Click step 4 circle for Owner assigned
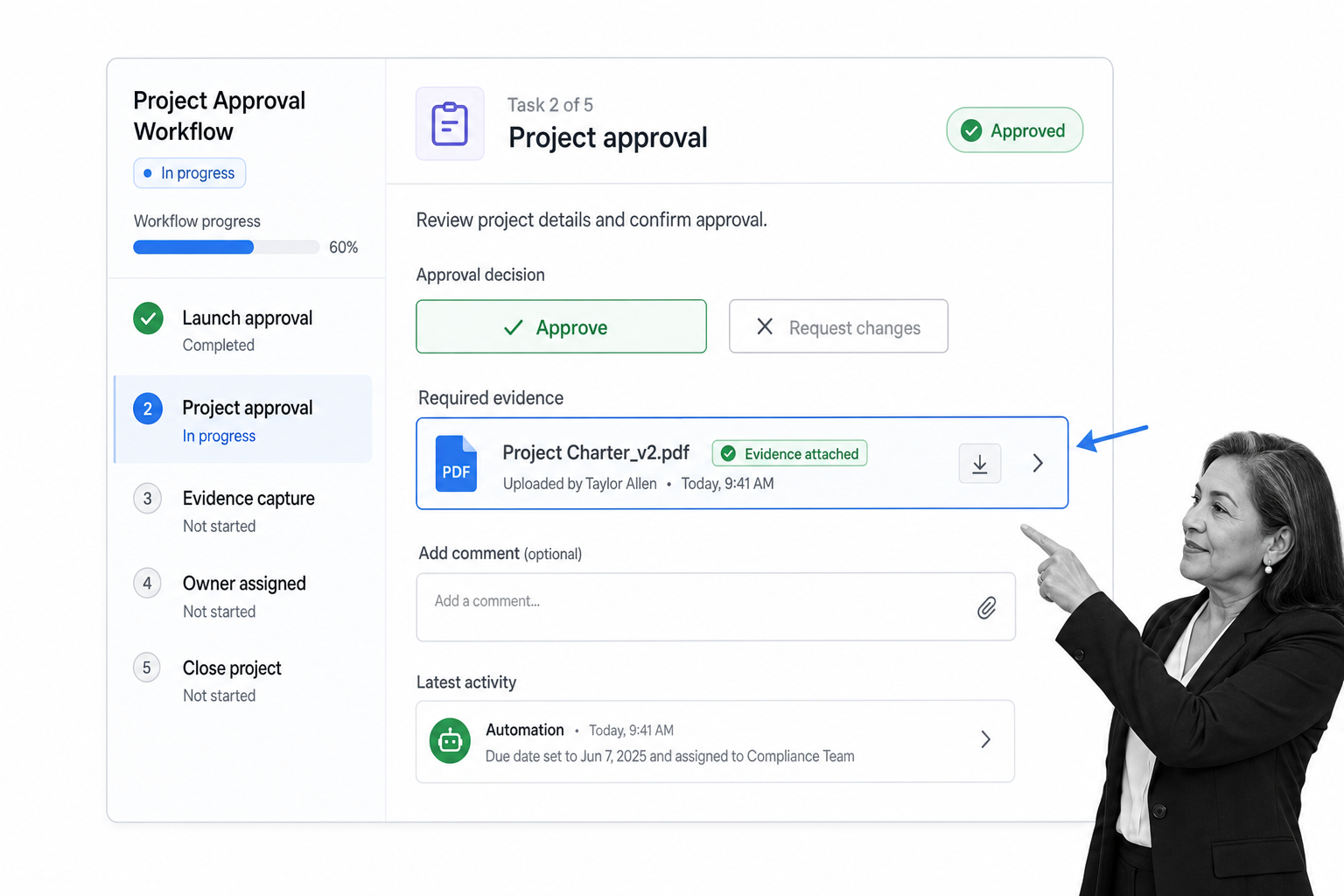 (x=147, y=584)
